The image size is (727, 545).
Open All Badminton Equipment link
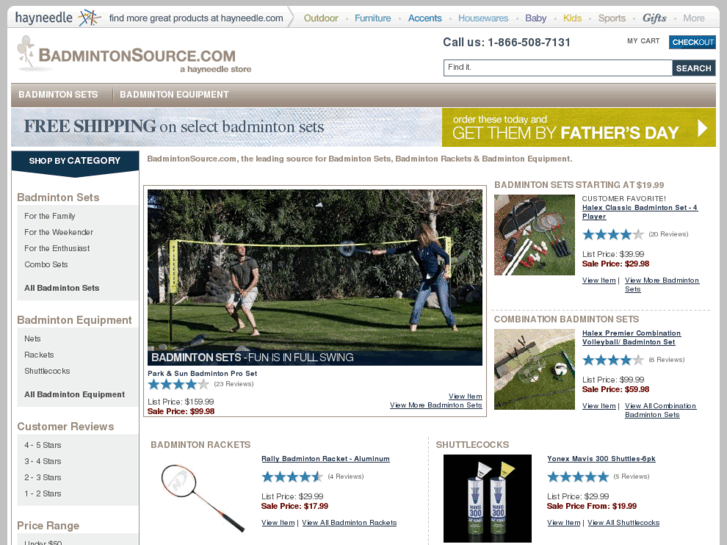[75, 394]
